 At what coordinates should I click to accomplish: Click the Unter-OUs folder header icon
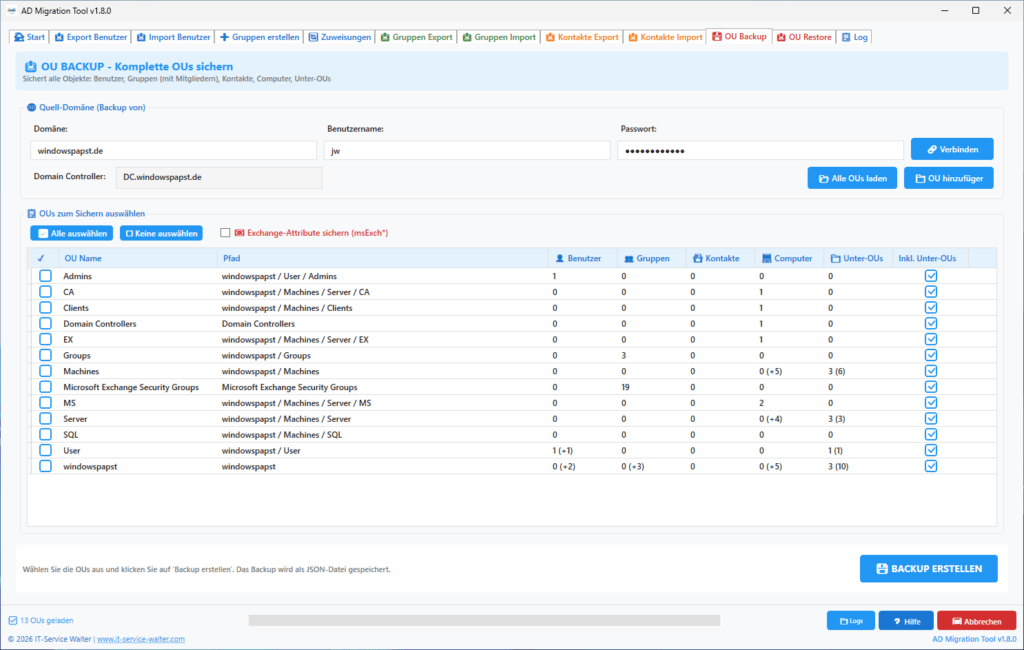click(x=835, y=259)
